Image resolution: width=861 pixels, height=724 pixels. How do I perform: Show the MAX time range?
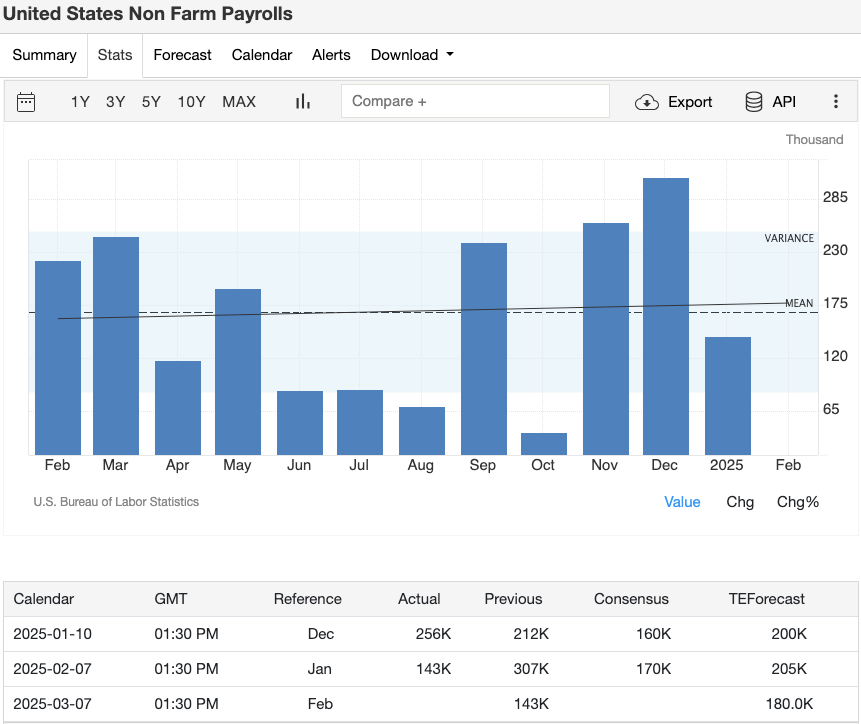(x=239, y=101)
